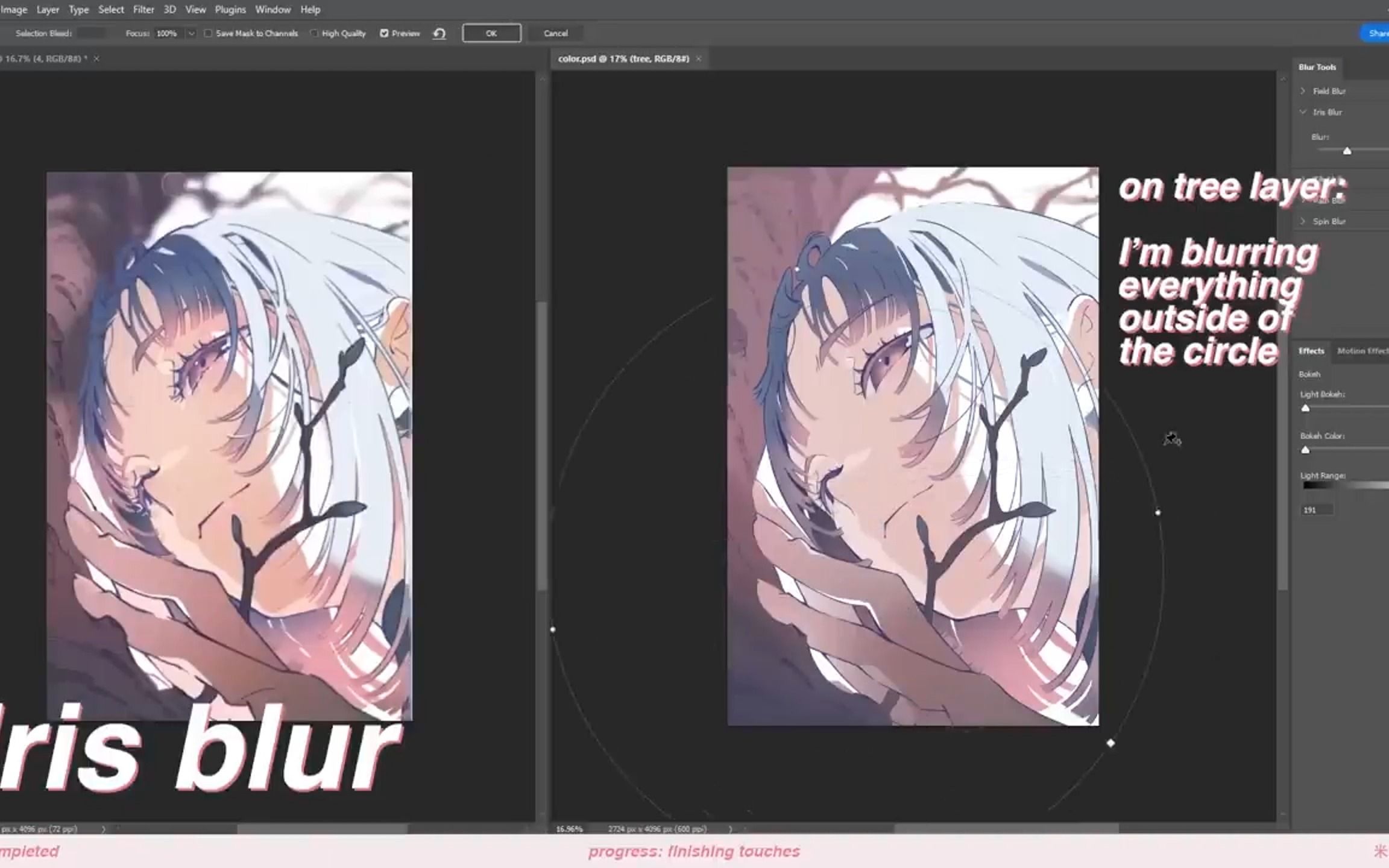Confirm the blur with OK

pyautogui.click(x=491, y=33)
